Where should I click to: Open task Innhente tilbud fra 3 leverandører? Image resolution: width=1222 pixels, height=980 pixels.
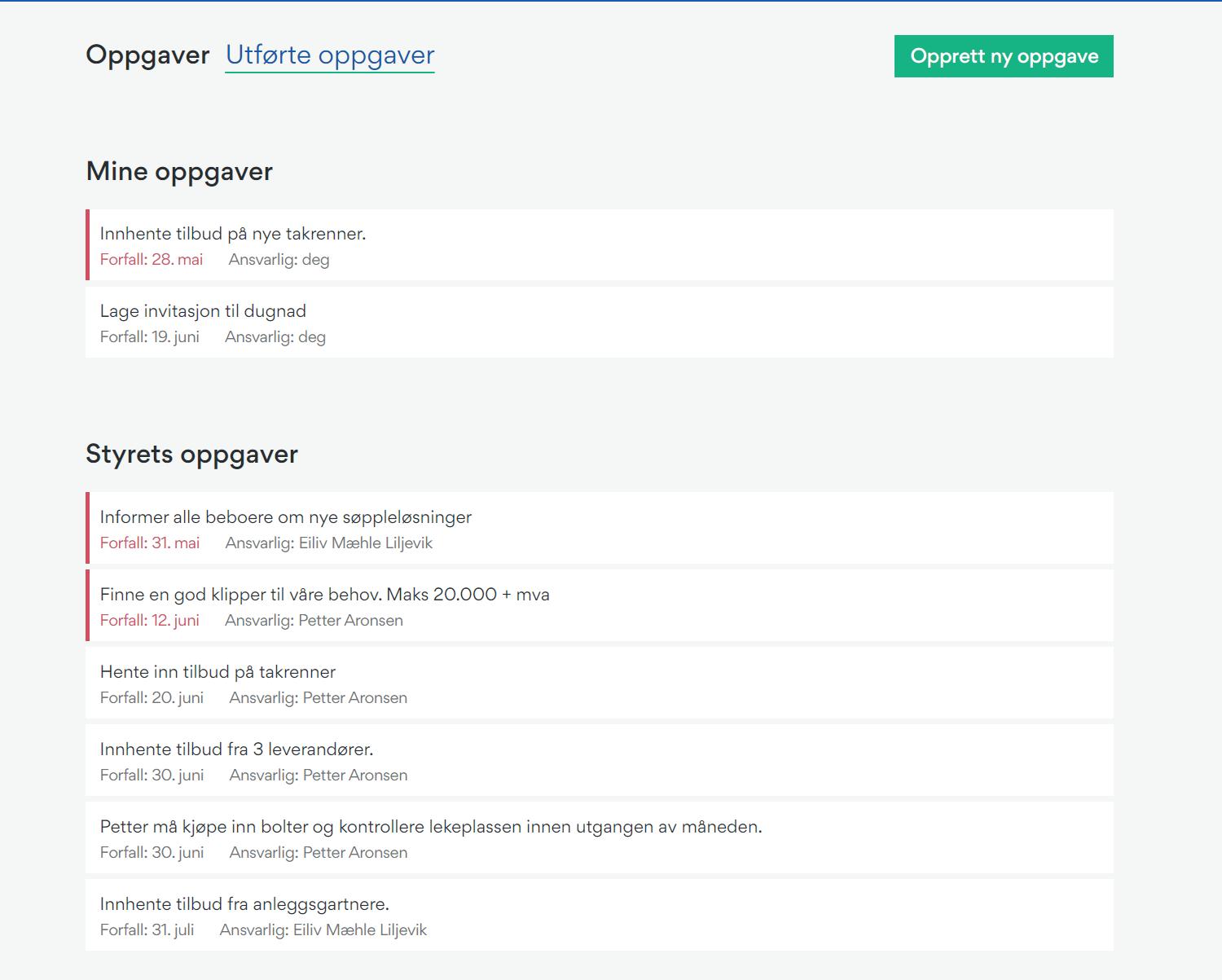[600, 760]
